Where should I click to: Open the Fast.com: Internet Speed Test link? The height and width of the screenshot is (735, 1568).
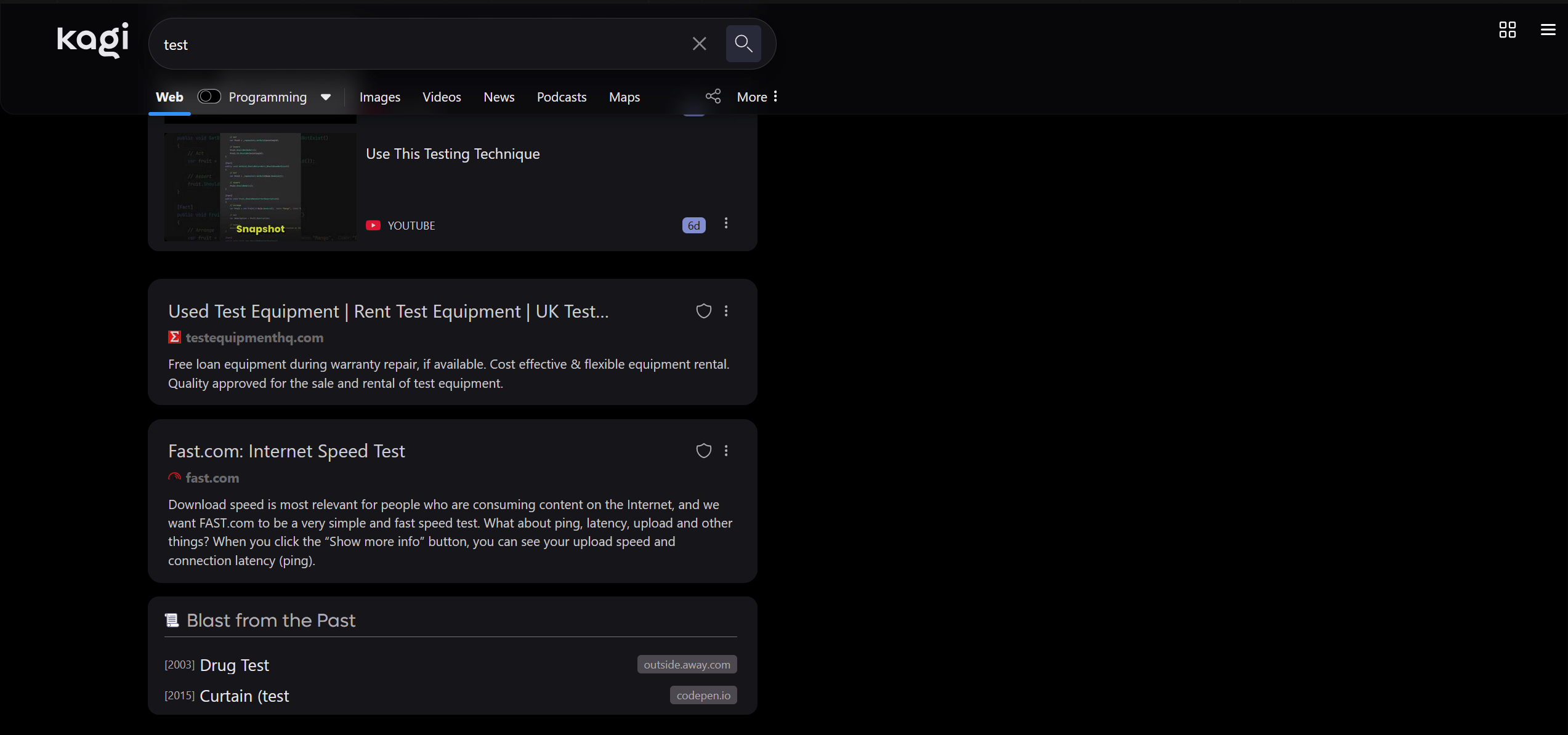coord(286,451)
